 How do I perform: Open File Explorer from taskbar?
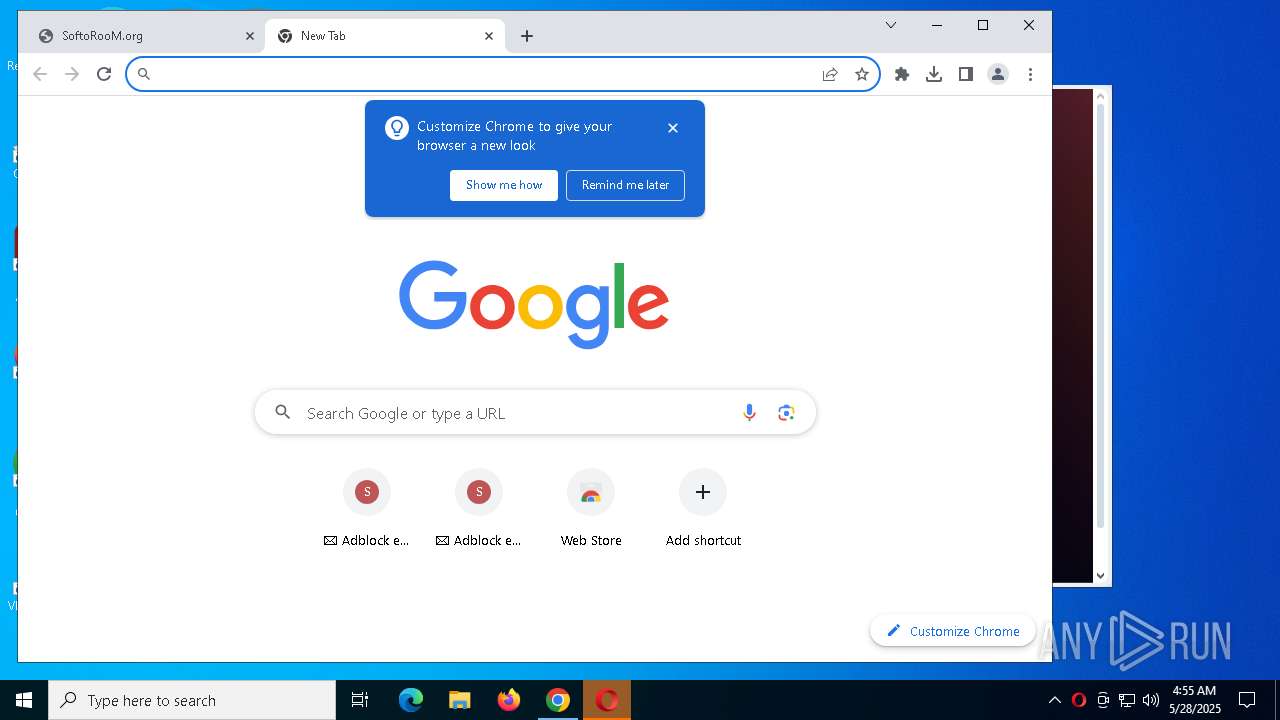click(460, 700)
